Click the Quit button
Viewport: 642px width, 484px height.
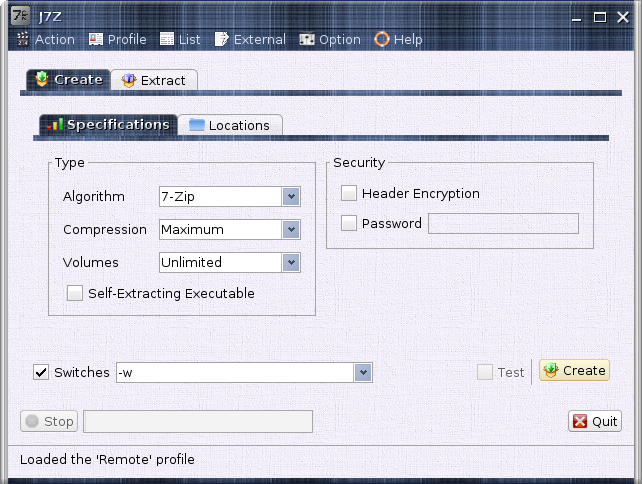pos(595,422)
